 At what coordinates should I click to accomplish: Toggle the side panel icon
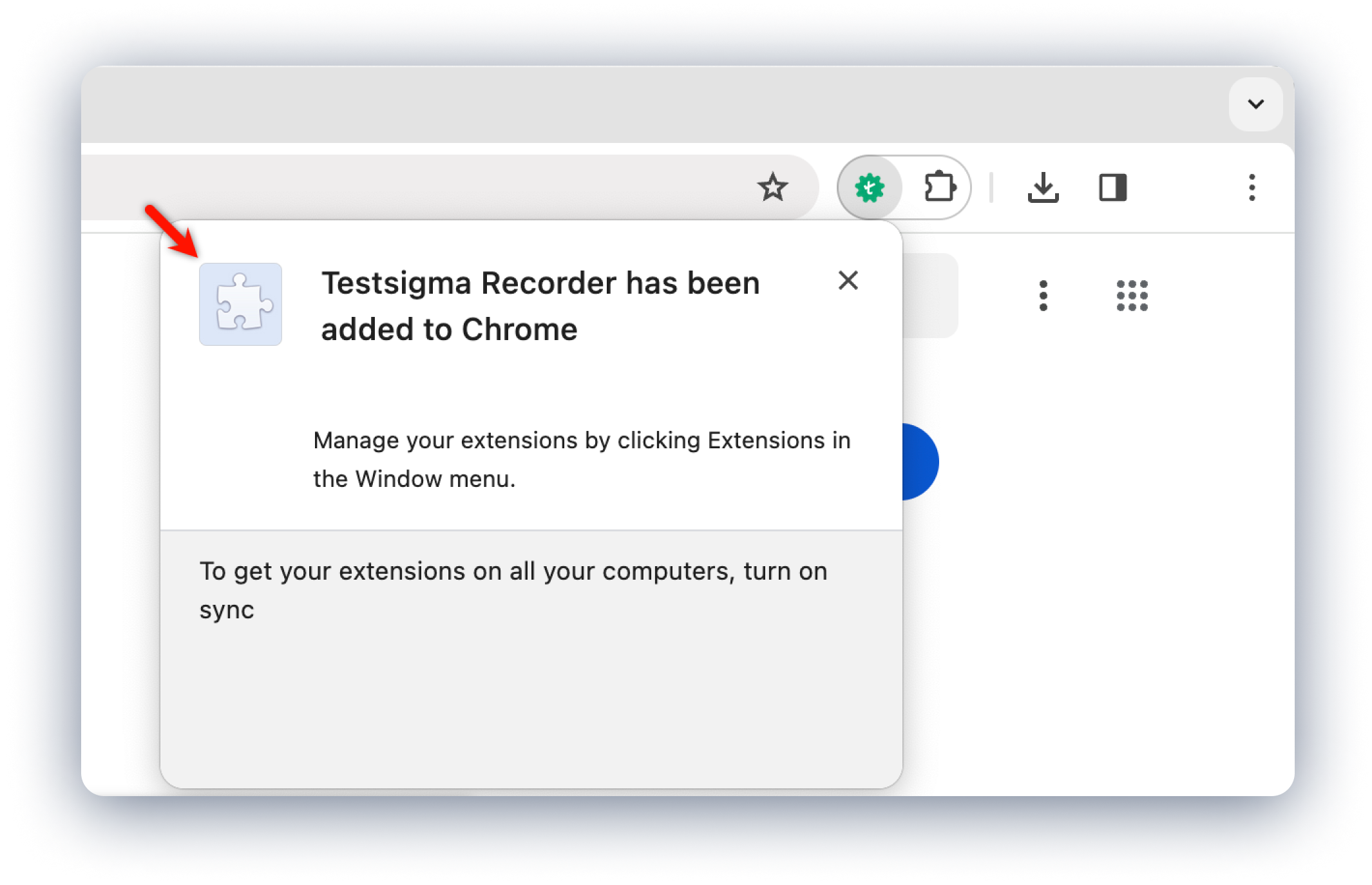[x=1112, y=187]
